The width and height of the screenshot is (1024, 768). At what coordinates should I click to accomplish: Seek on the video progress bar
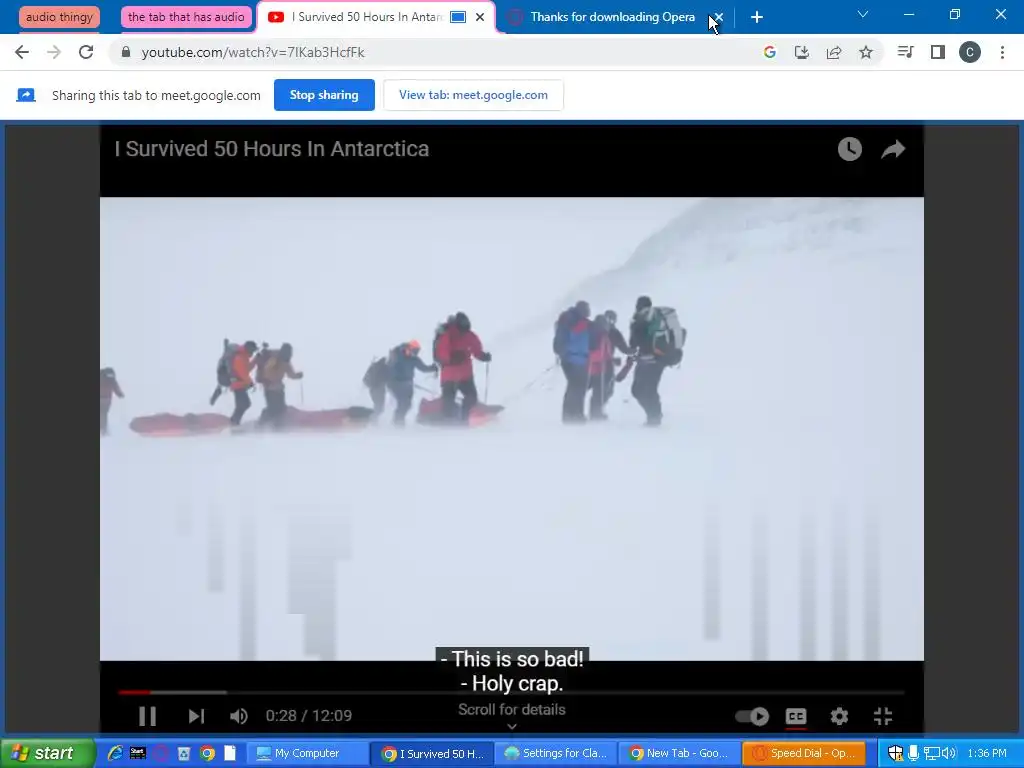(511, 692)
